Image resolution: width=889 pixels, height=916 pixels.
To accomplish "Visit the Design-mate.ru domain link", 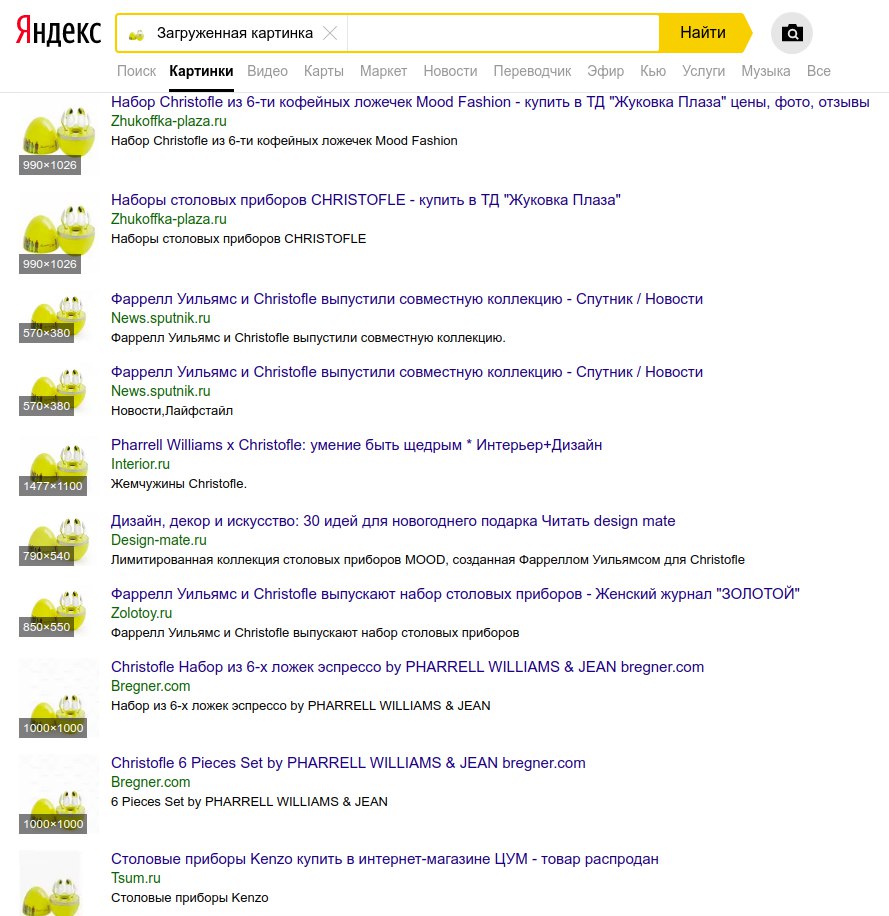I will click(x=159, y=540).
